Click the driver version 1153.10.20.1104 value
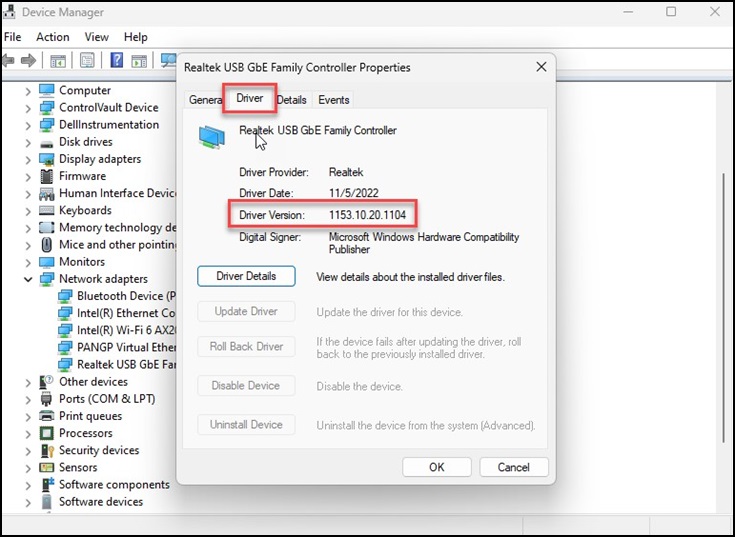735x537 pixels. (x=368, y=215)
